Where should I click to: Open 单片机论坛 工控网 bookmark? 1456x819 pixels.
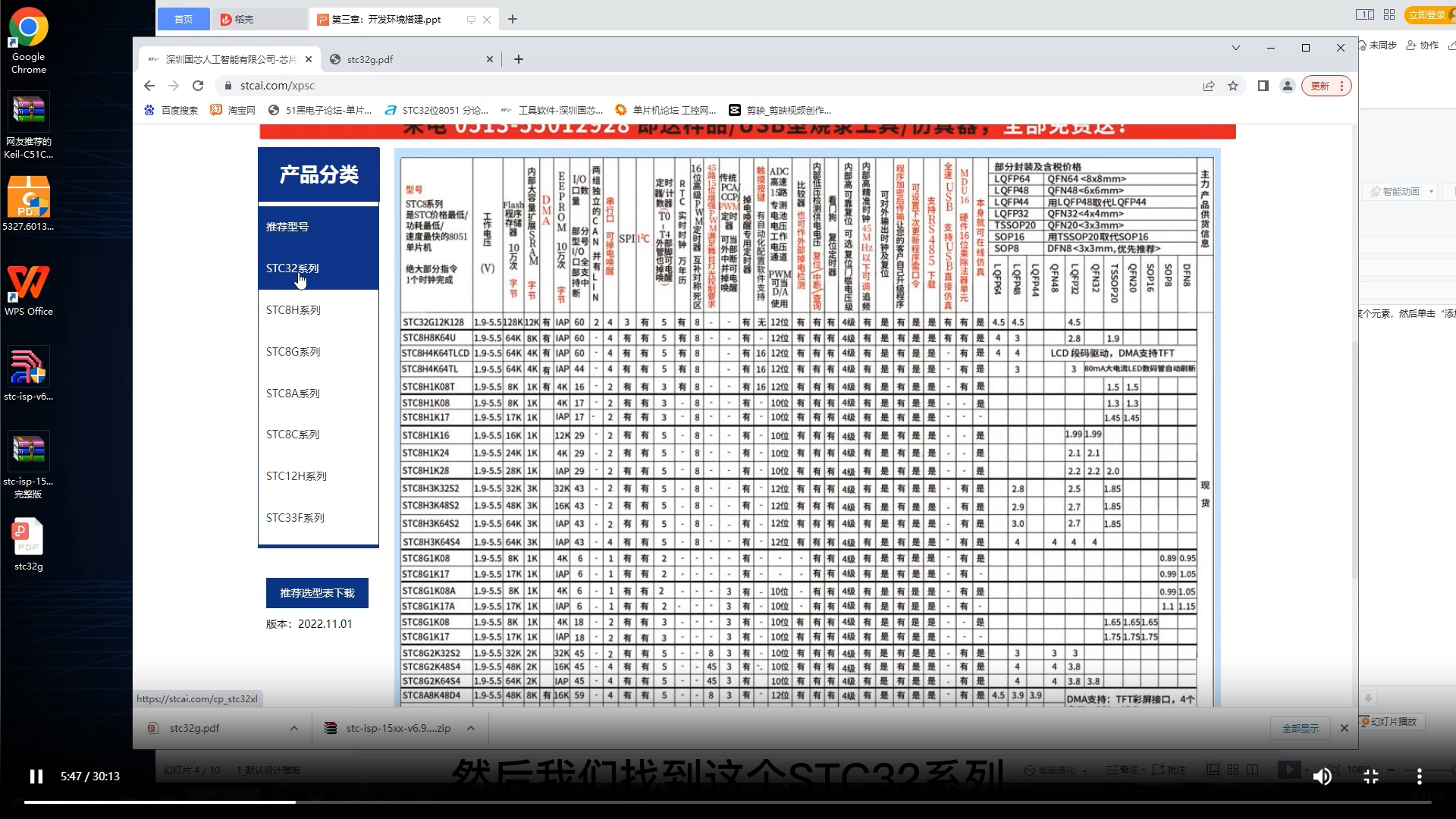click(666, 110)
